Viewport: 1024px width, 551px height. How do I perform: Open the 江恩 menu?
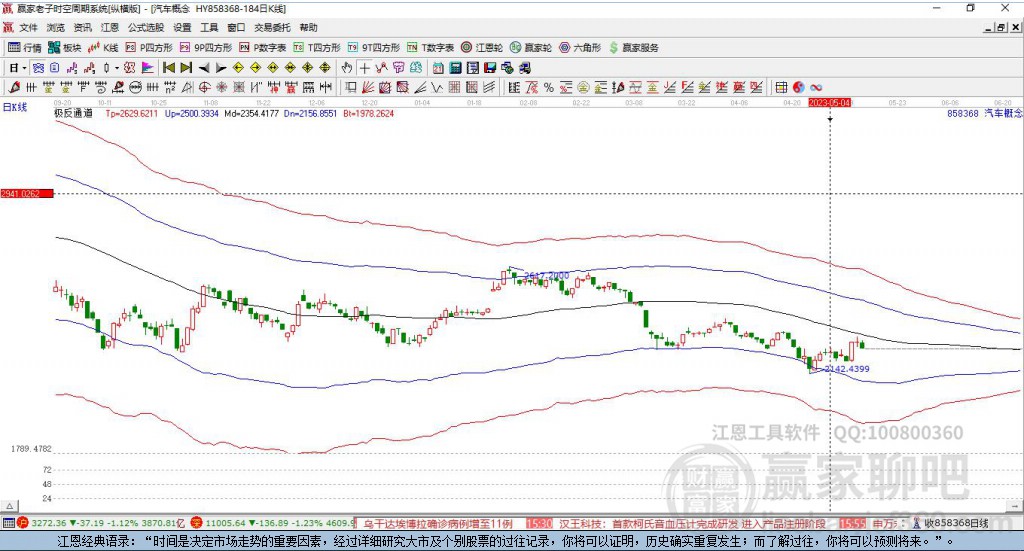(110, 27)
